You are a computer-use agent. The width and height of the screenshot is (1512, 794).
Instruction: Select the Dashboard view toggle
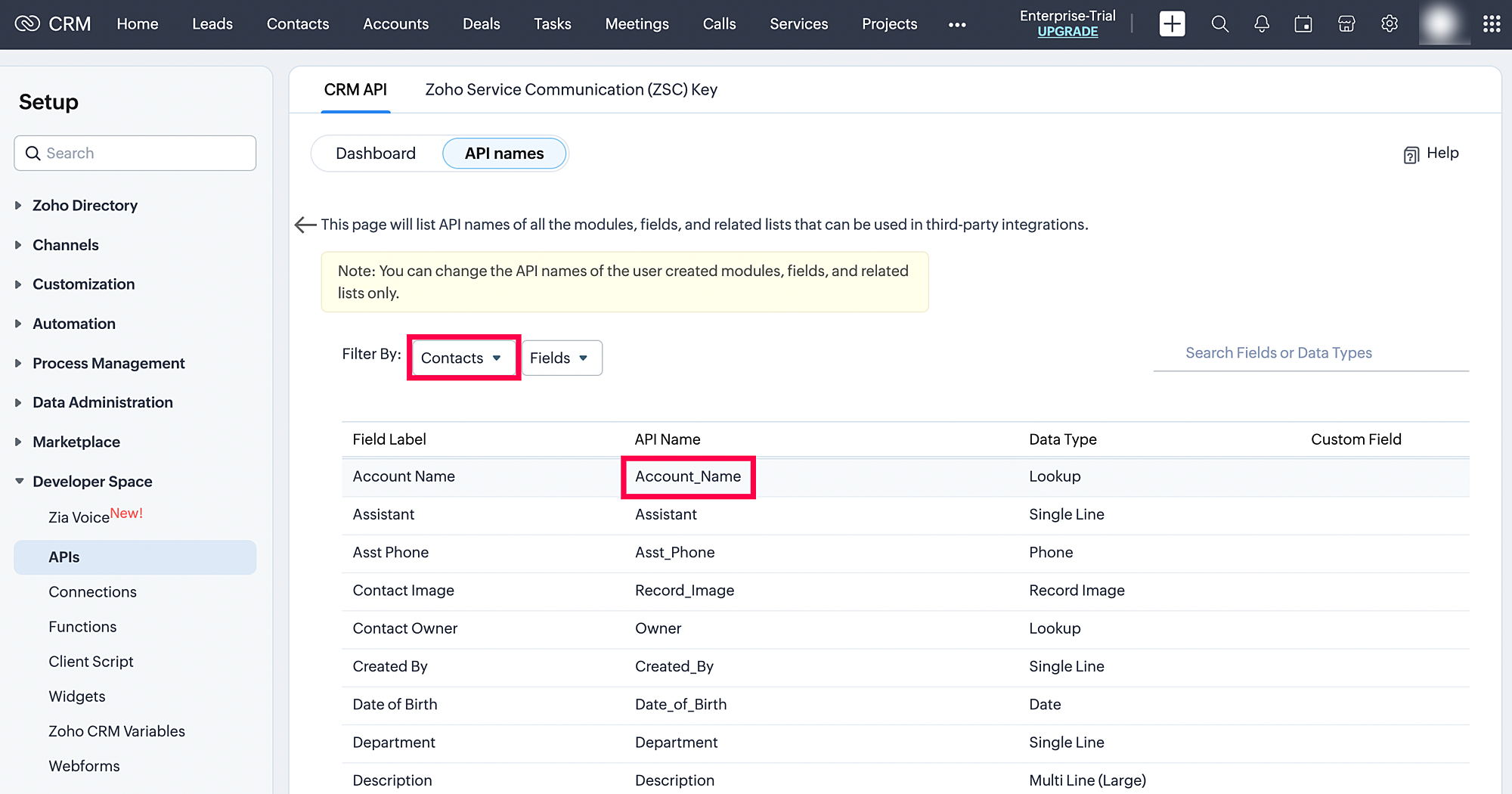(x=376, y=154)
